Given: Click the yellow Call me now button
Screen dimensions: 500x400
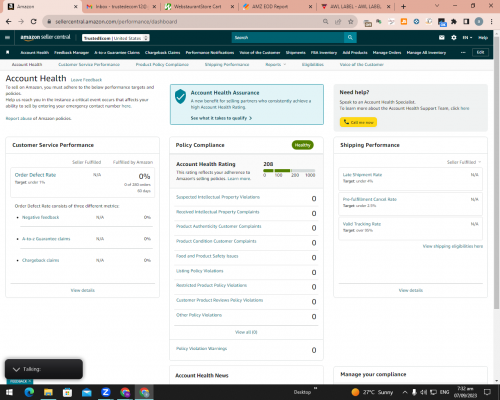Looking at the screenshot, I should click(358, 122).
